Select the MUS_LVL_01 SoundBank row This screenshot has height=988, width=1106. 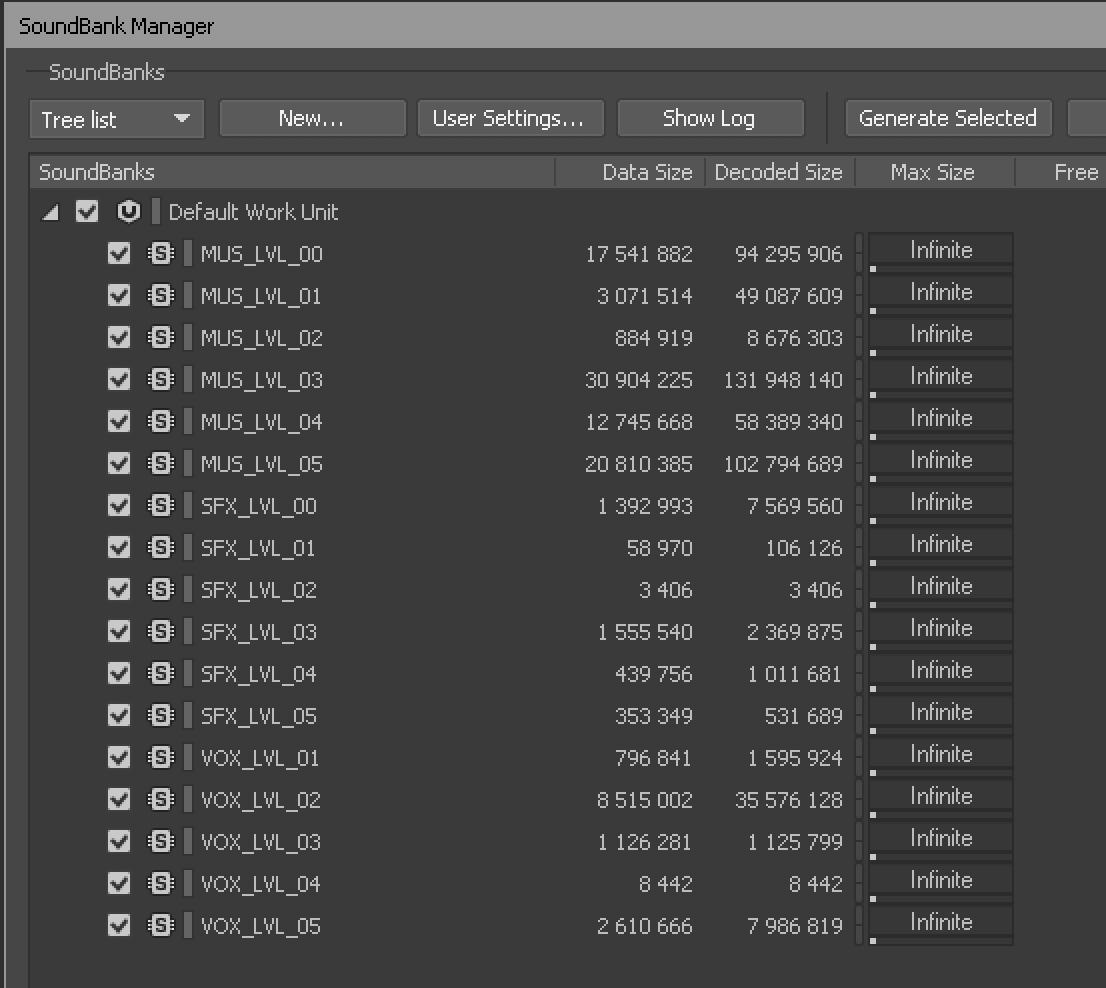[x=568, y=295]
